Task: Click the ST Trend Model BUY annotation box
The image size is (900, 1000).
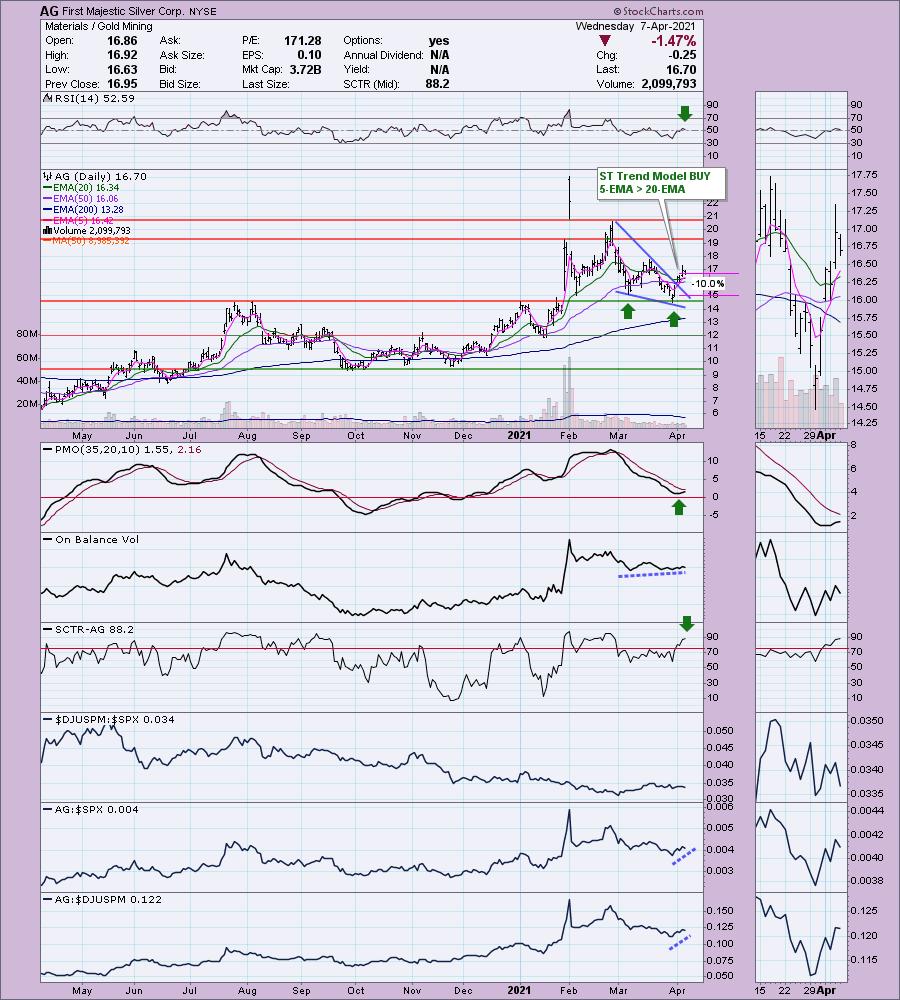Action: click(661, 183)
